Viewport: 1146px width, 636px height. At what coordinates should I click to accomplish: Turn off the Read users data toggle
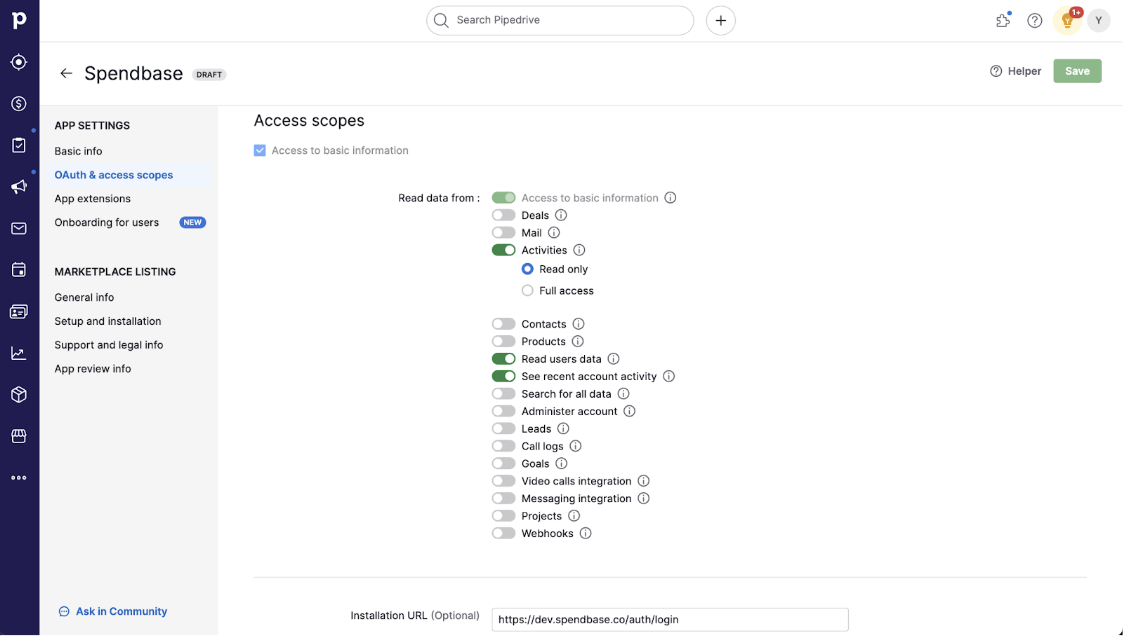(504, 359)
